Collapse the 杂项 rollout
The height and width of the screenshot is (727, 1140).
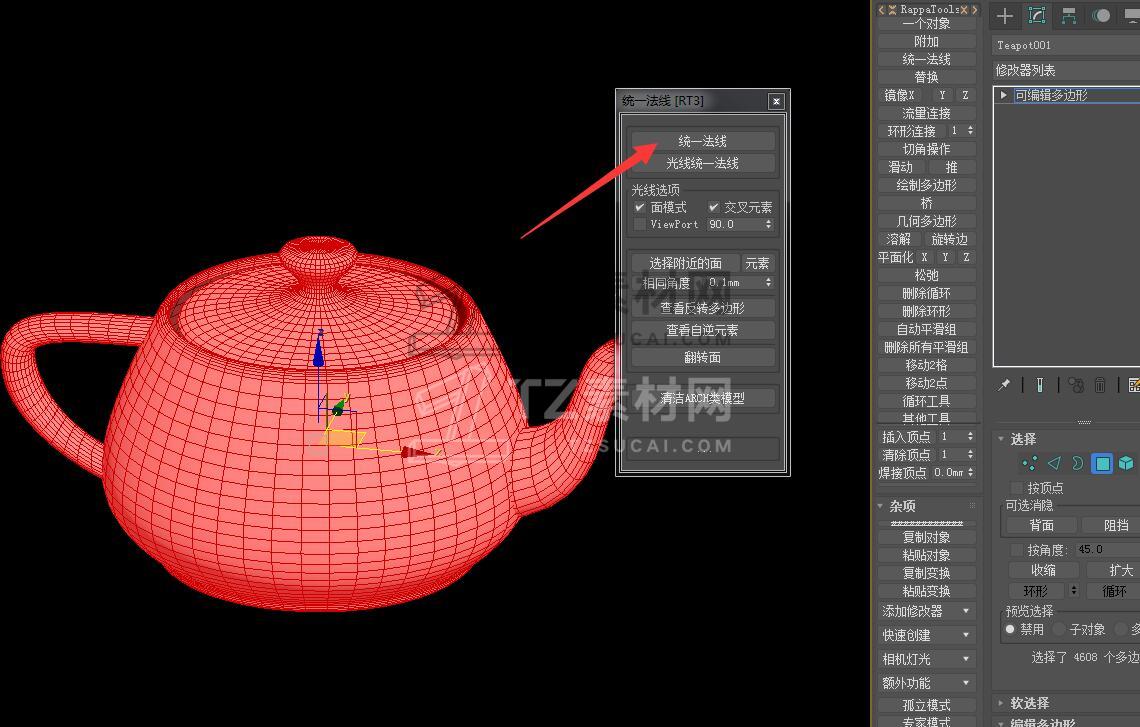pos(880,506)
